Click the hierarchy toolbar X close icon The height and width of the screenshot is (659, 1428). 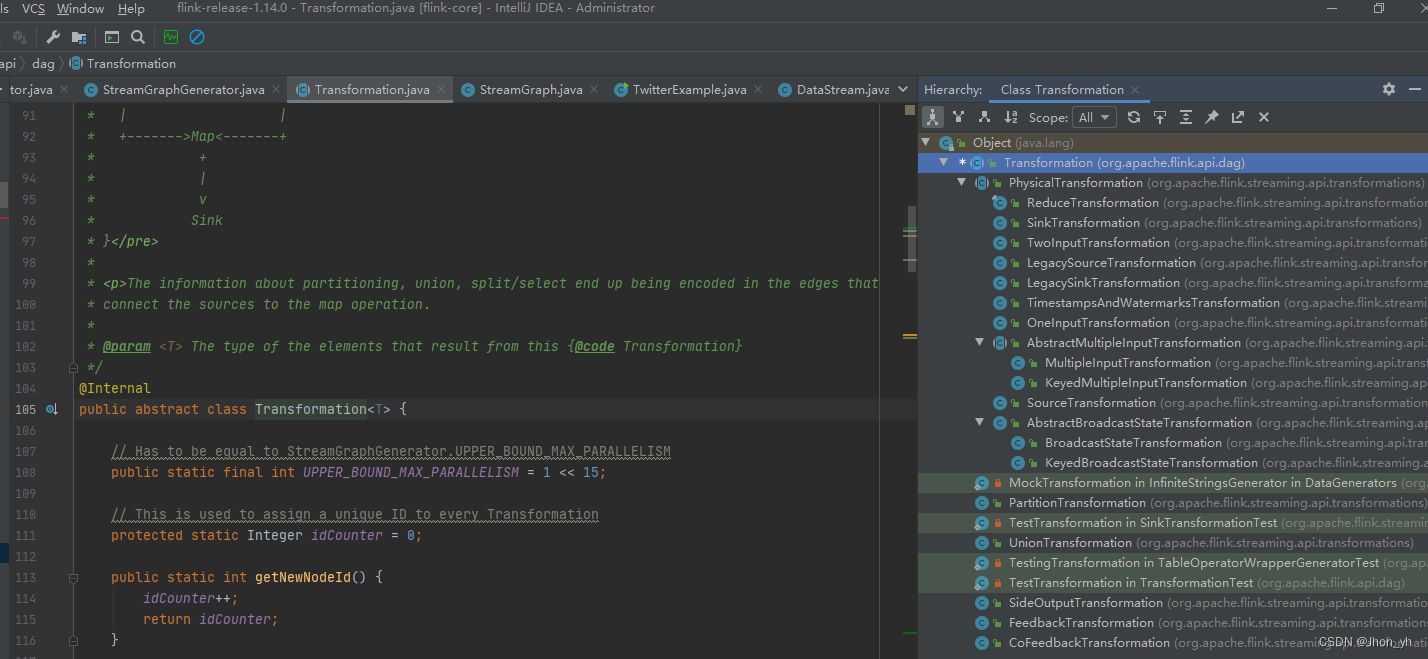tap(1263, 117)
